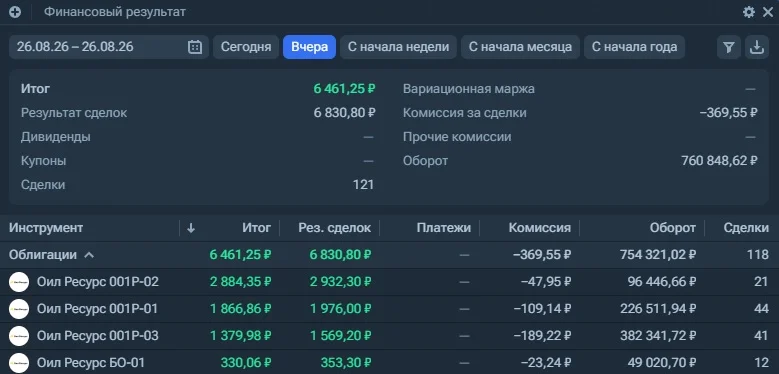This screenshot has width=779, height=374.
Task: Click the date range 26.08.26 field
Action: [109, 47]
